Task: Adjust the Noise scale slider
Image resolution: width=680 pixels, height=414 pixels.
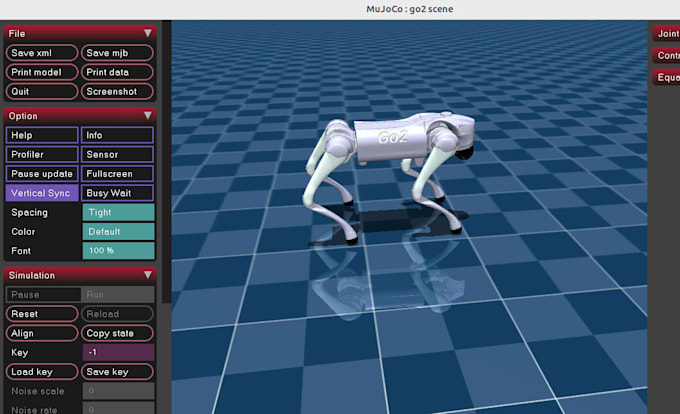Action: click(118, 391)
